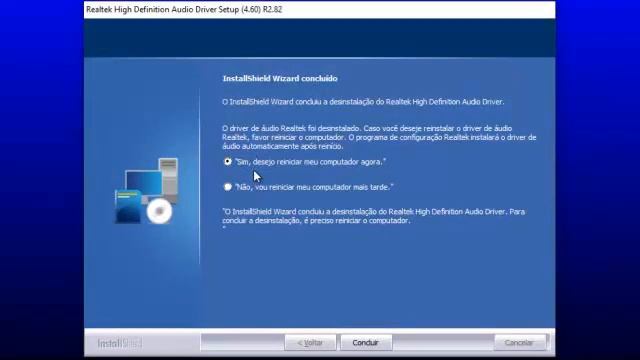Screen dimensions: 640x360
Task: Click the Cancelar button
Action: (520, 342)
